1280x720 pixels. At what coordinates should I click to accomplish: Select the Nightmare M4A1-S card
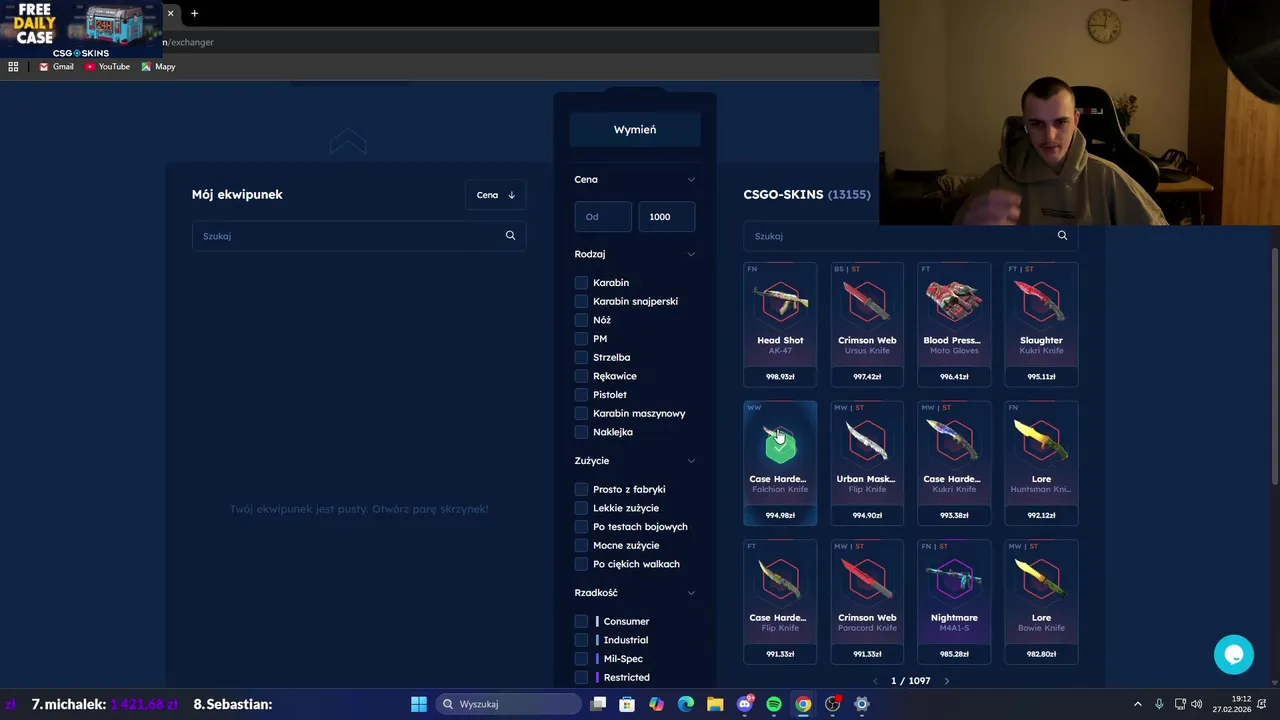[x=954, y=602]
